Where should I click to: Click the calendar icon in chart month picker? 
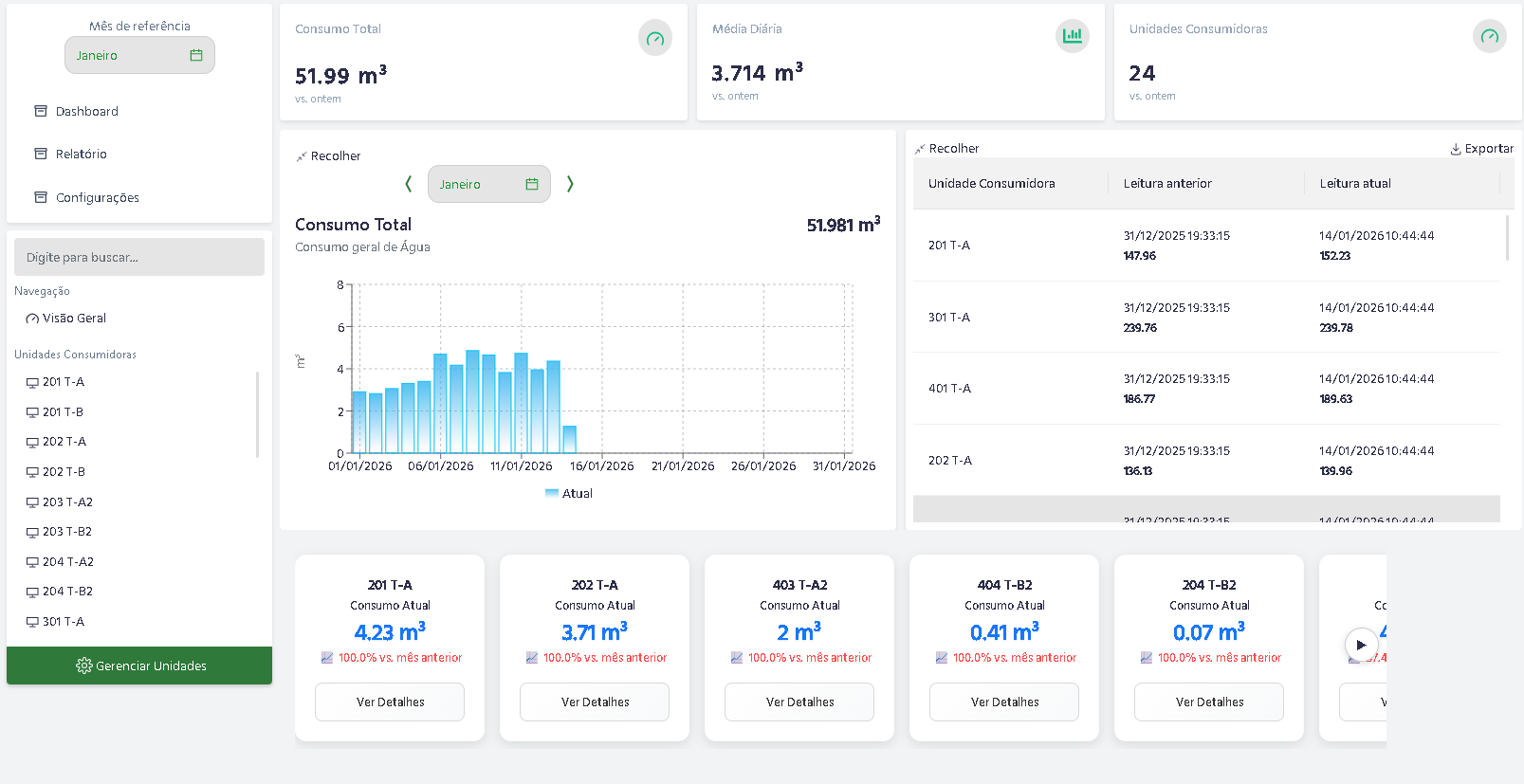(532, 184)
